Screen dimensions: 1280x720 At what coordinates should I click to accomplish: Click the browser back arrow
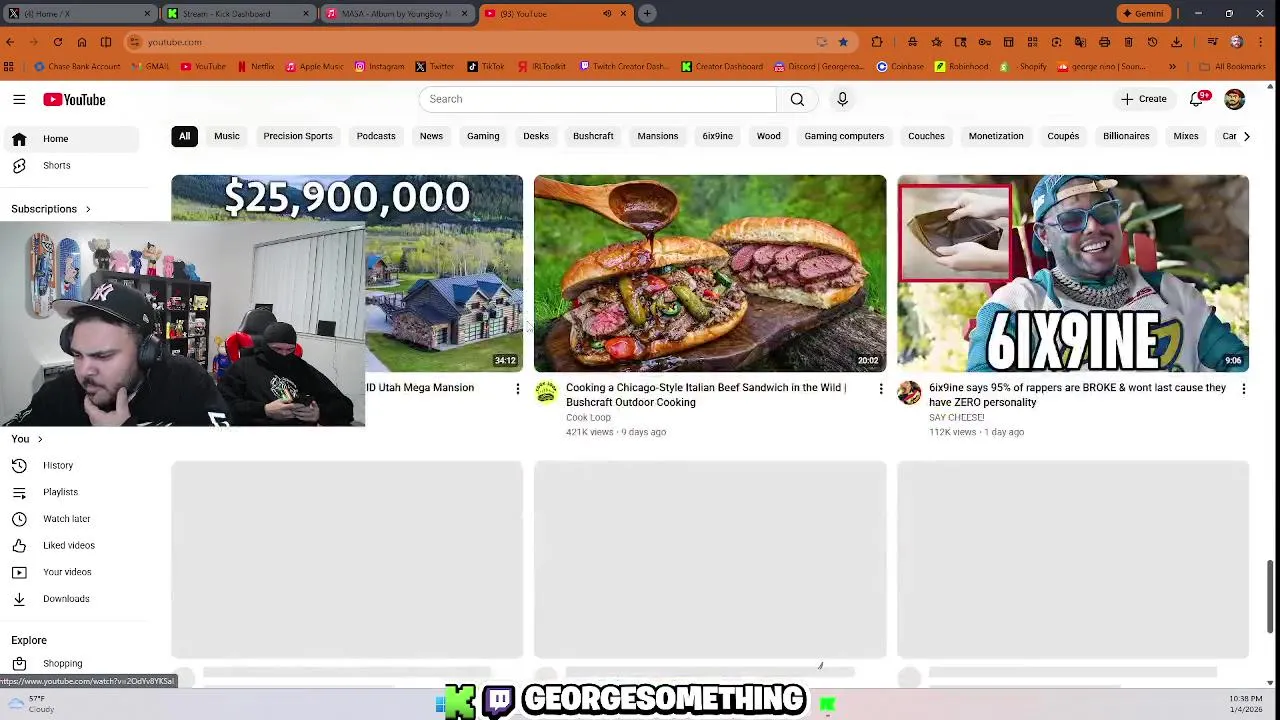[x=10, y=42]
